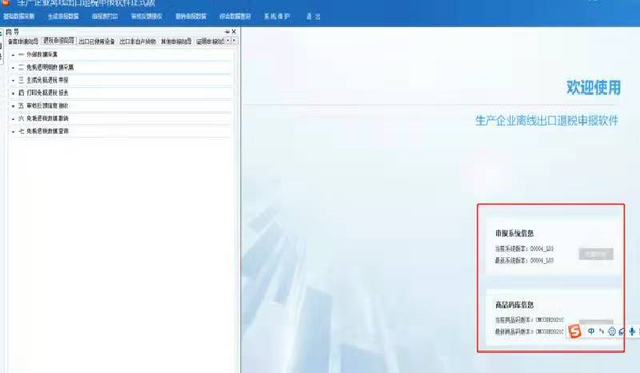This screenshot has height=373, width=640.
Task: Open the 基础数据采集 menu
Action: [19, 16]
